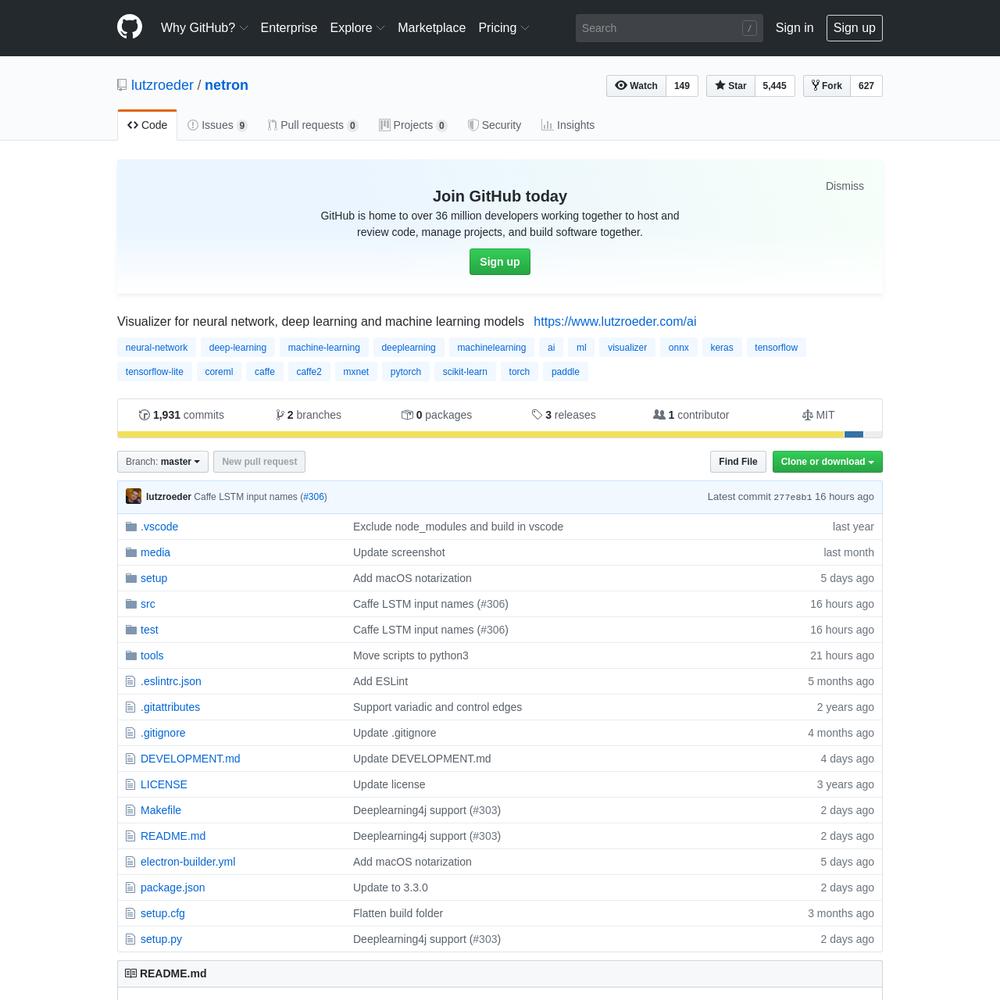Viewport: 1000px width, 1000px height.
Task: Open the Pricing dropdown menu
Action: click(x=504, y=27)
